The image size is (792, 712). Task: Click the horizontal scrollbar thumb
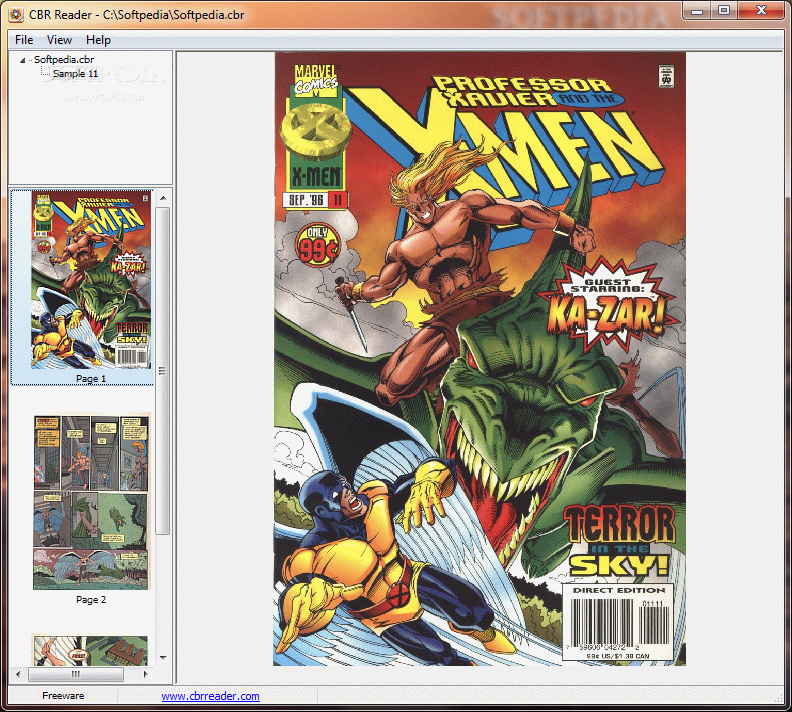click(76, 674)
